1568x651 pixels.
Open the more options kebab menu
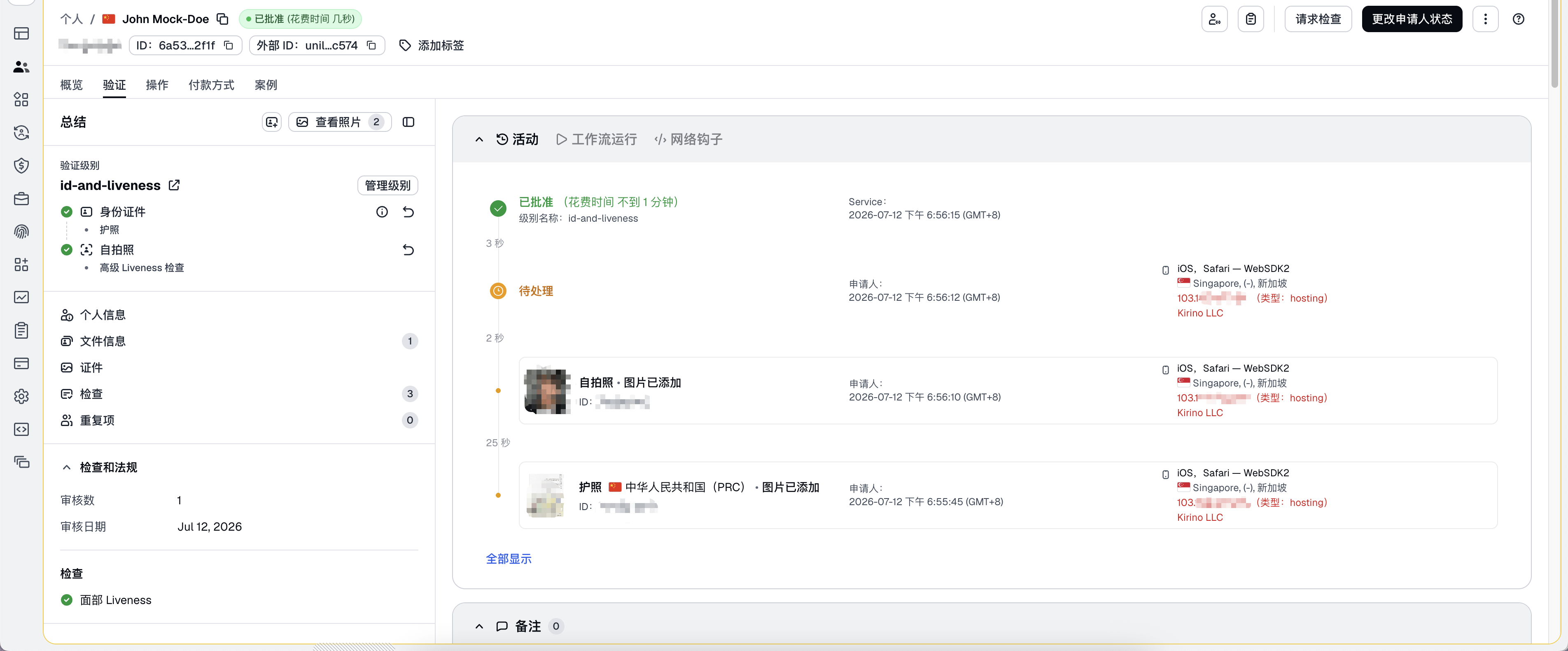[1485, 19]
